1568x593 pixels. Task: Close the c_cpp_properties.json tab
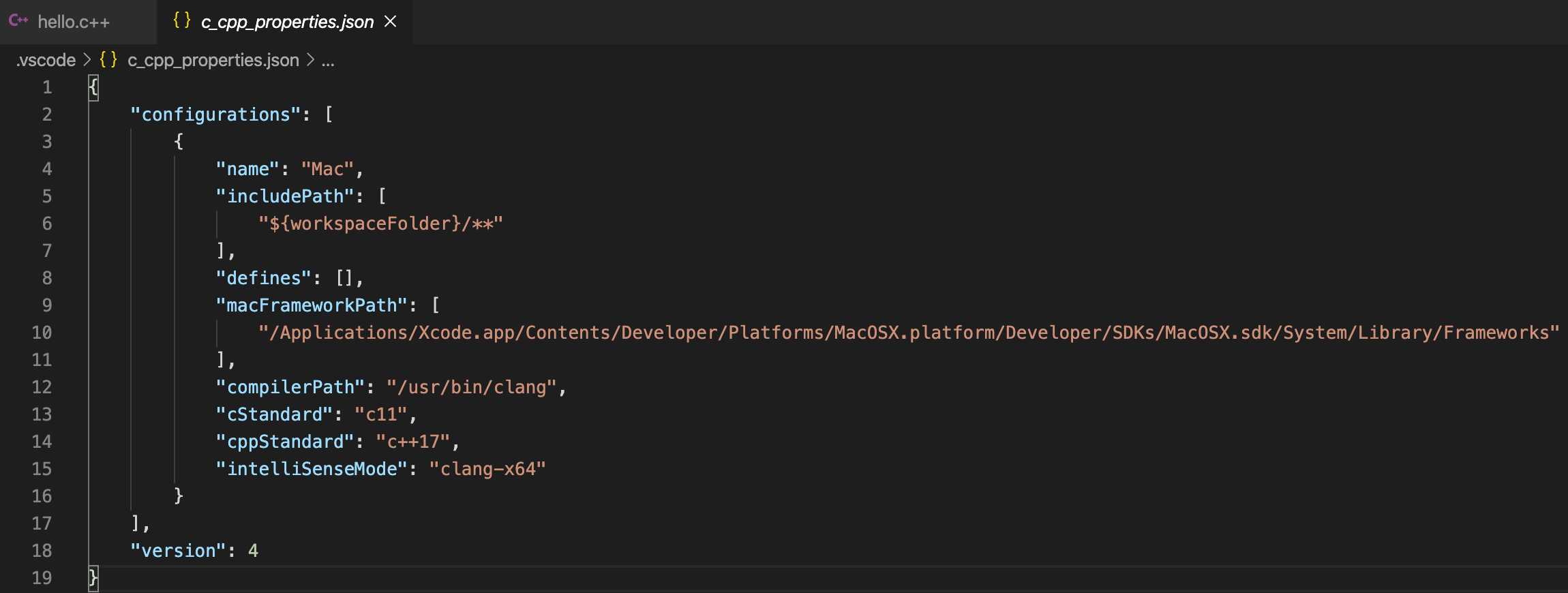(x=391, y=22)
